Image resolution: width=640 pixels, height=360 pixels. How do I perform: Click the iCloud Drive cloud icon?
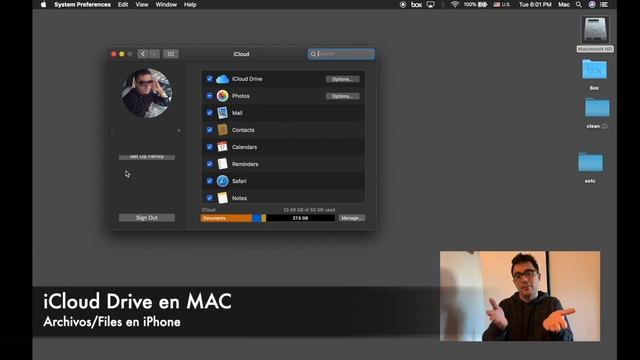pos(222,79)
